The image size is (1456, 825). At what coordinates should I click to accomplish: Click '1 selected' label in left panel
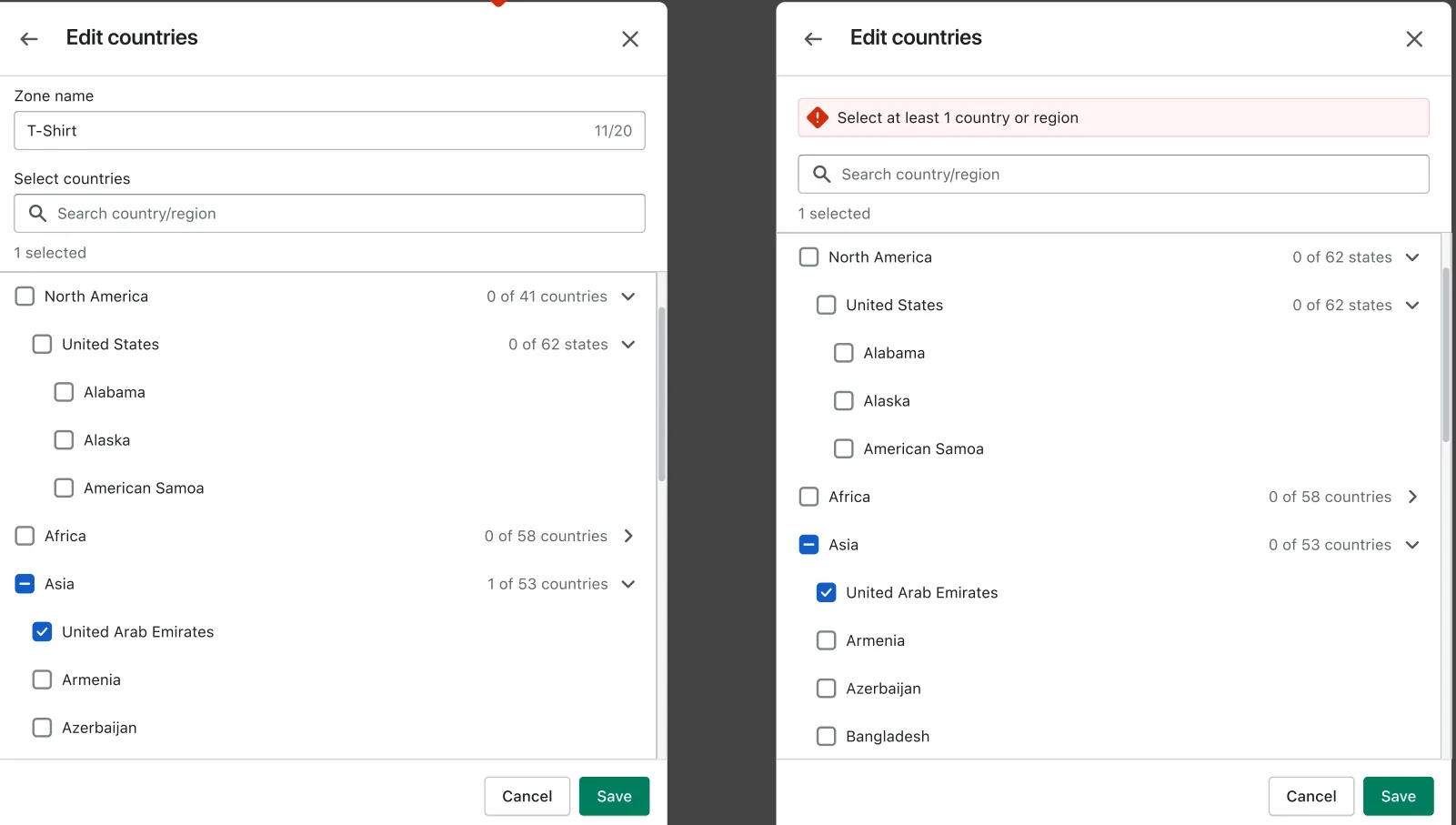[50, 253]
